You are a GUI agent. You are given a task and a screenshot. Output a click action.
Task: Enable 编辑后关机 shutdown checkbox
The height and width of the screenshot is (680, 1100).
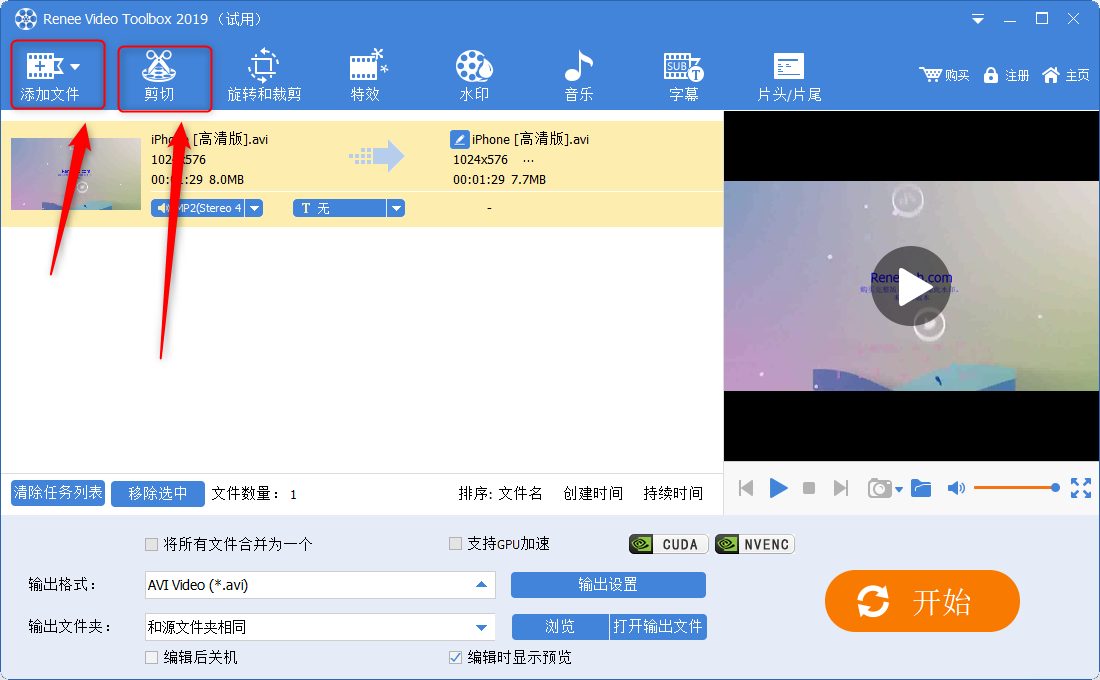(x=151, y=658)
